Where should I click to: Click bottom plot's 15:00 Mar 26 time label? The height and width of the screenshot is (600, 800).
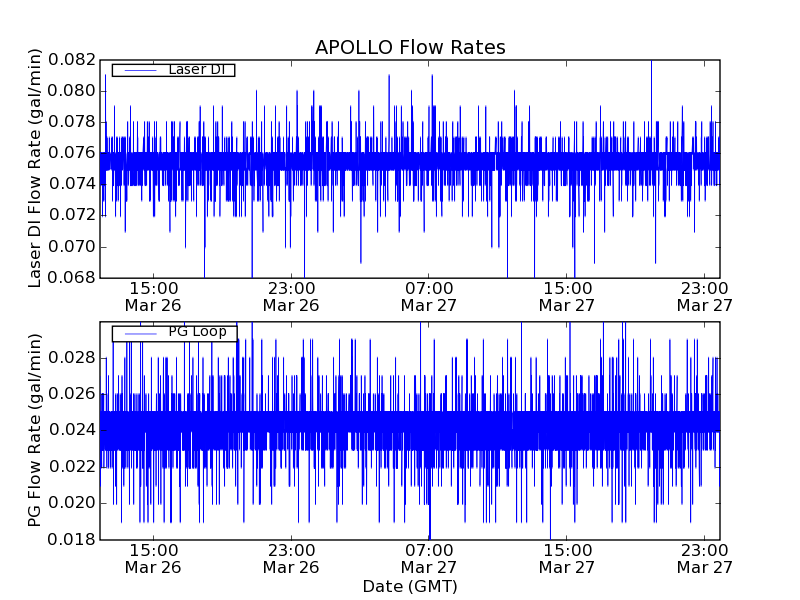point(153,558)
